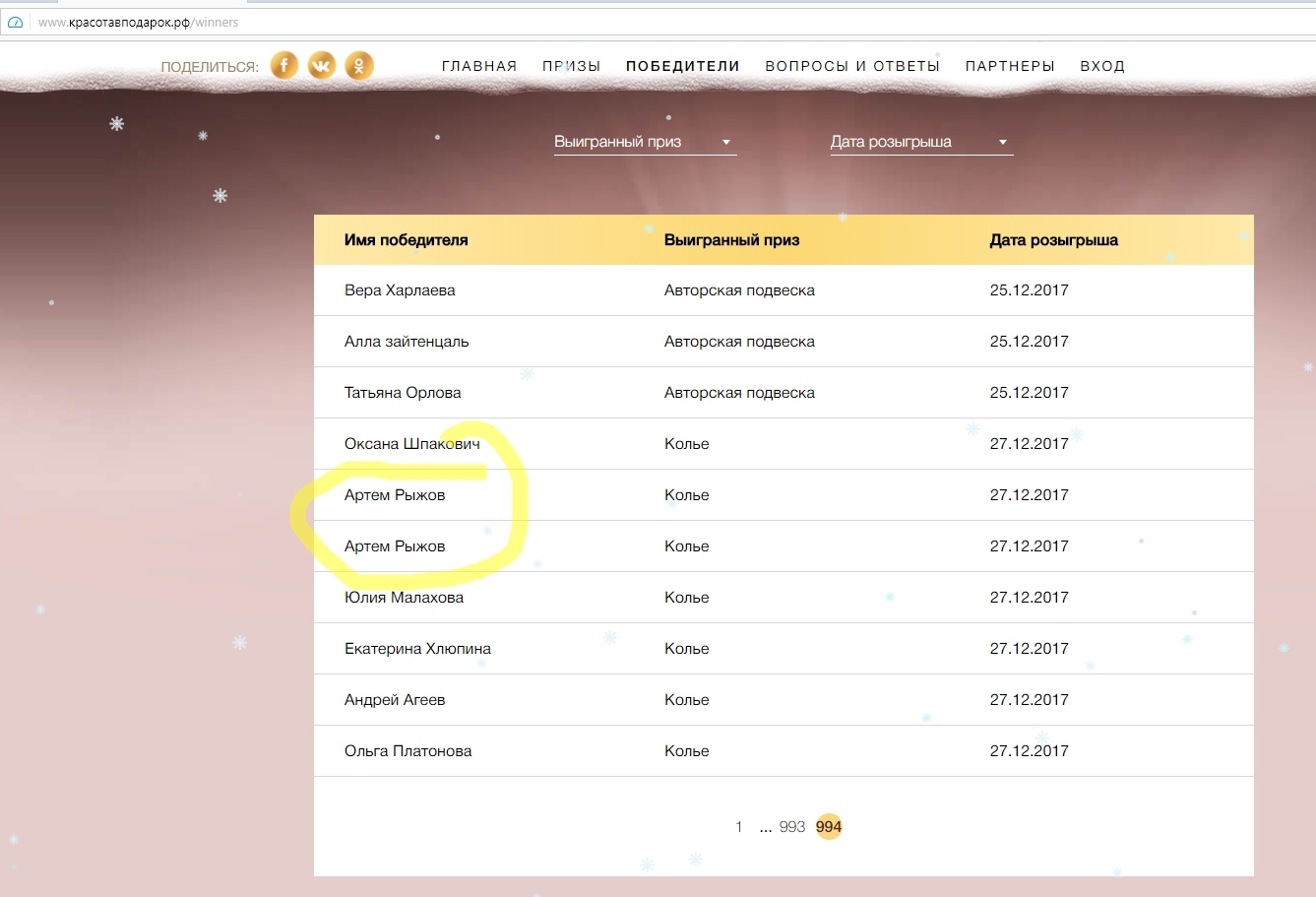Image resolution: width=1316 pixels, height=897 pixels.
Task: Open ВОПРОСЫ И ОТВЕТЫ page
Action: [x=852, y=66]
